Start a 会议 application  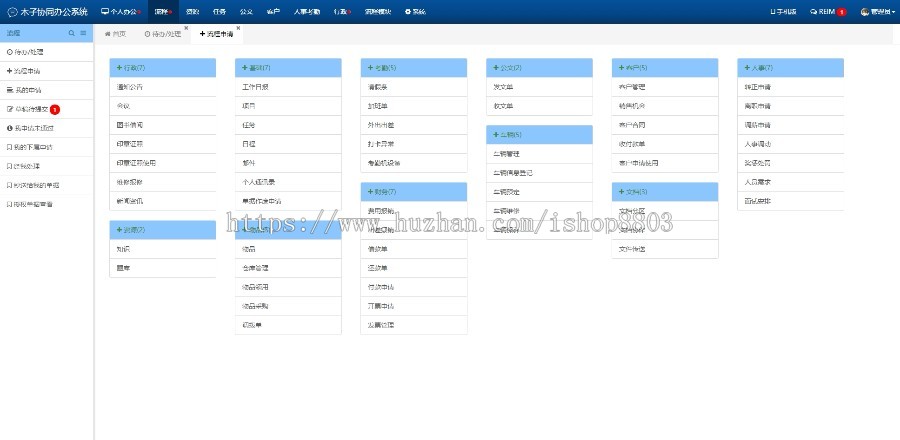(x=162, y=106)
